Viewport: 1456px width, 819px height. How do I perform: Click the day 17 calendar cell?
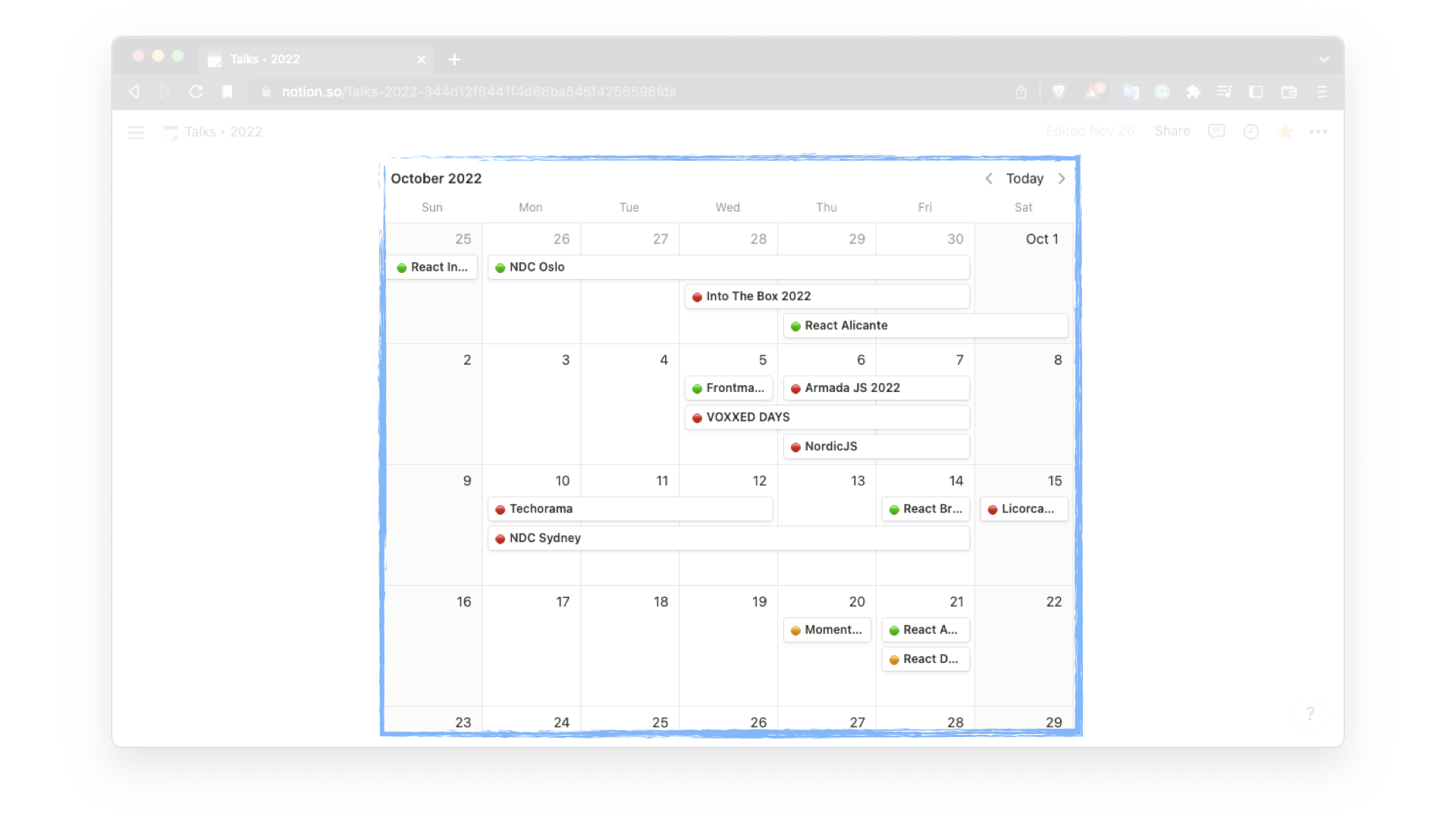point(531,645)
